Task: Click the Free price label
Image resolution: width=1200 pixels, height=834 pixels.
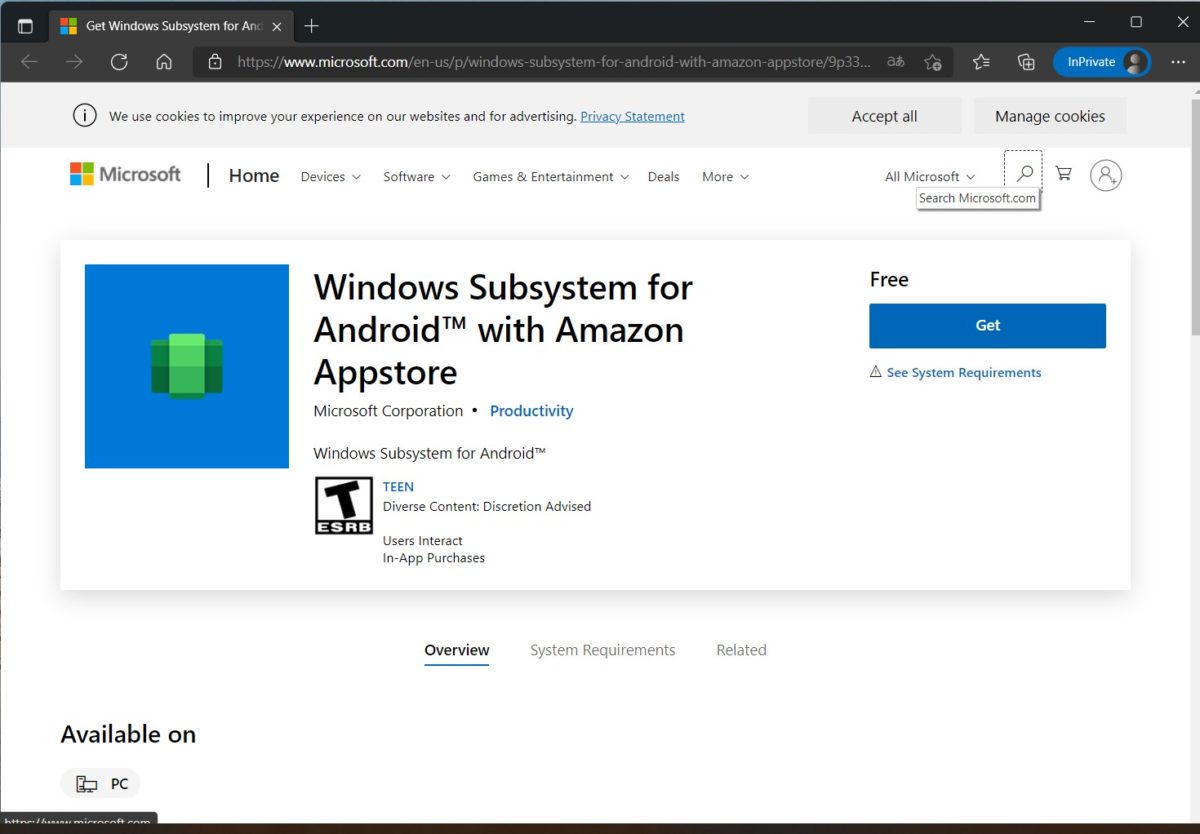Action: coord(889,280)
